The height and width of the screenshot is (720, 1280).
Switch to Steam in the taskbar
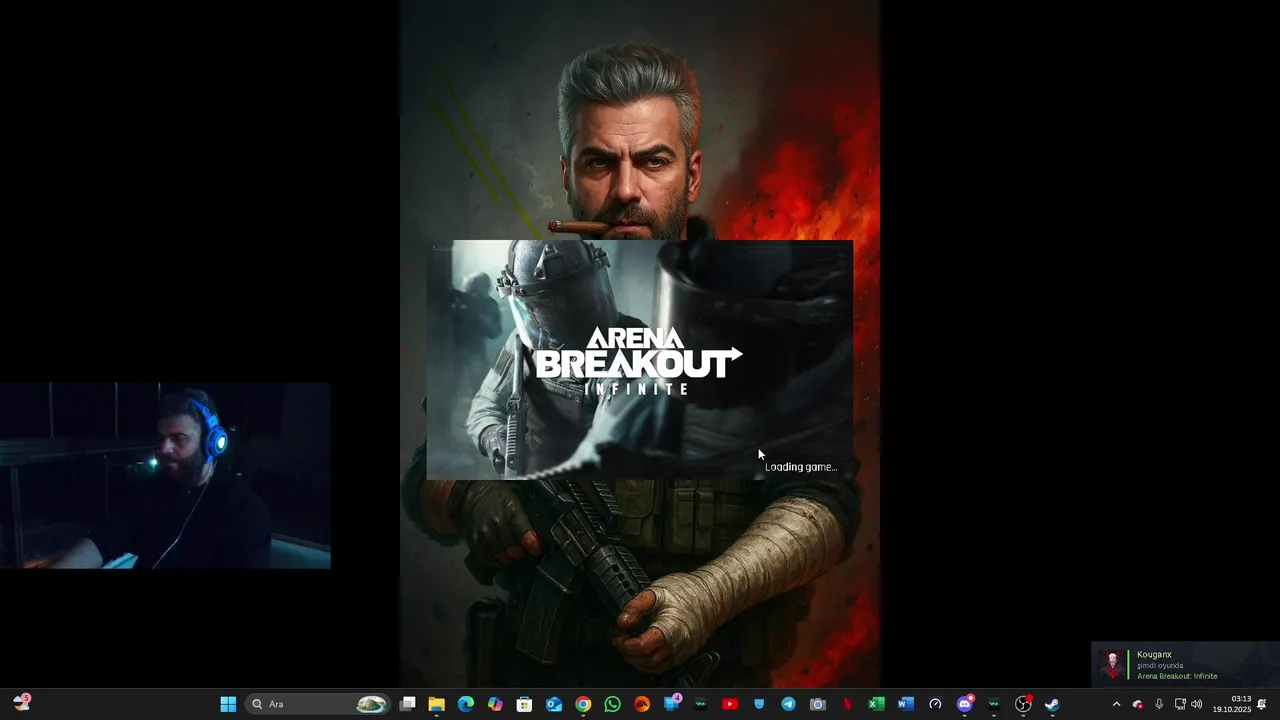[1052, 704]
